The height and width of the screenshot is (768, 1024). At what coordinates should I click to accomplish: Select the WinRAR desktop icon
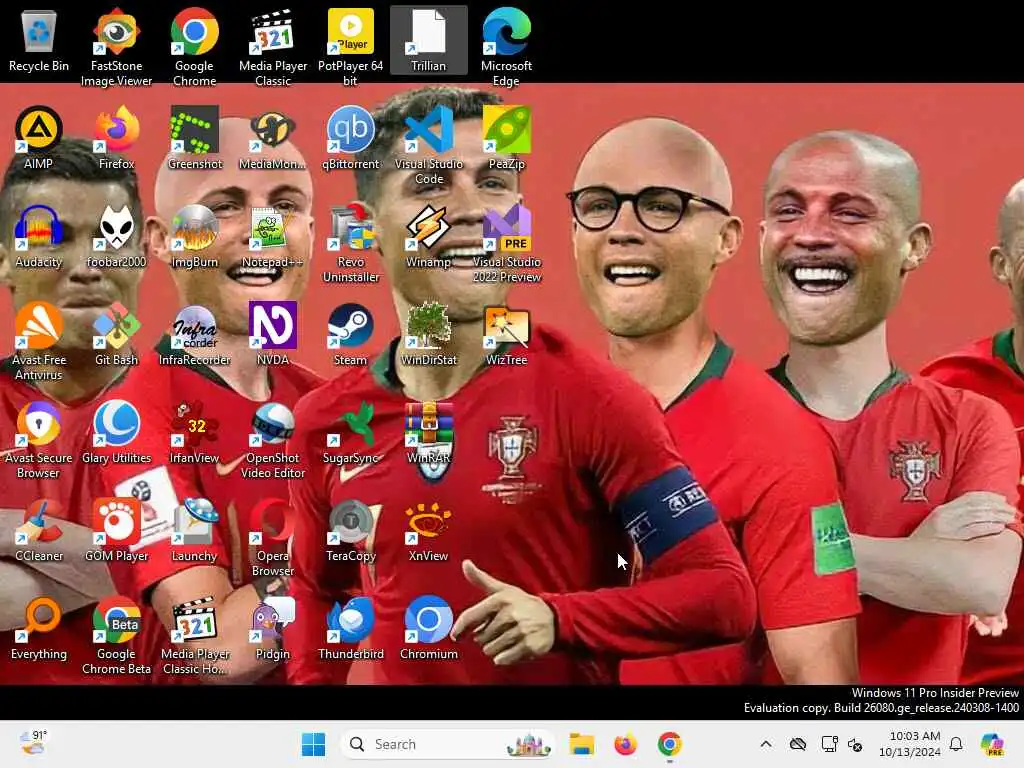[x=428, y=432]
